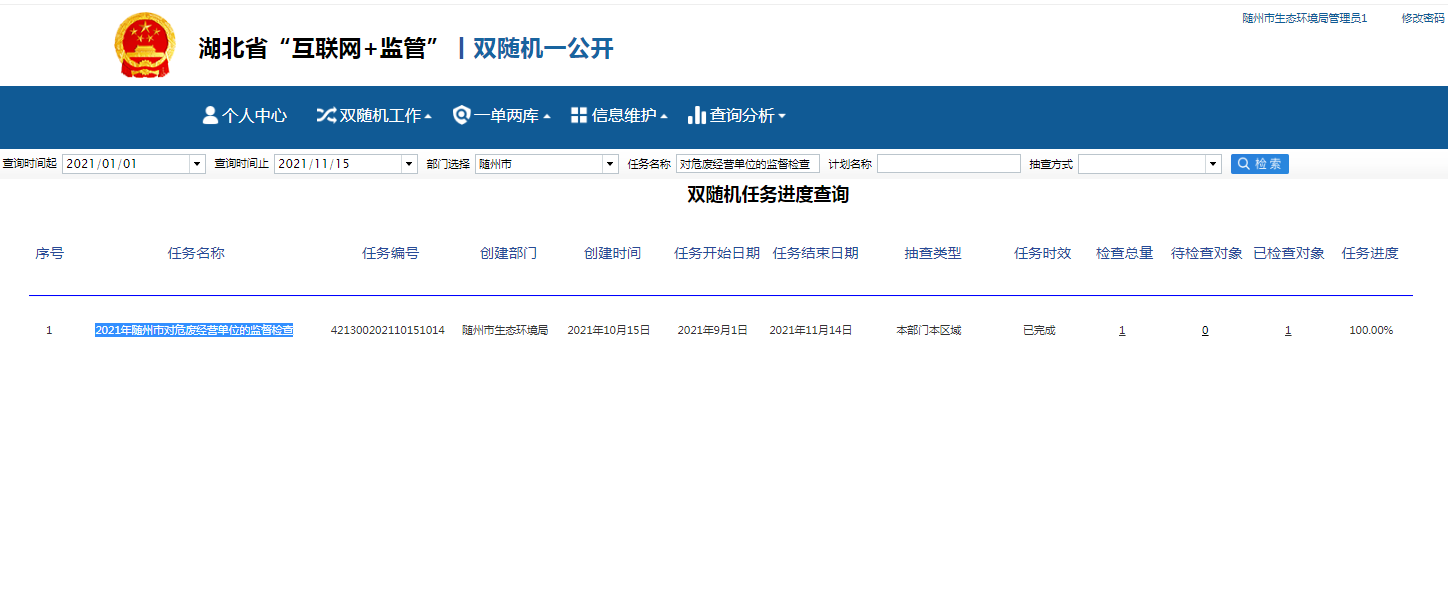Open the 查询时间起 date dropdown
This screenshot has height=604, width=1448.
tap(196, 164)
